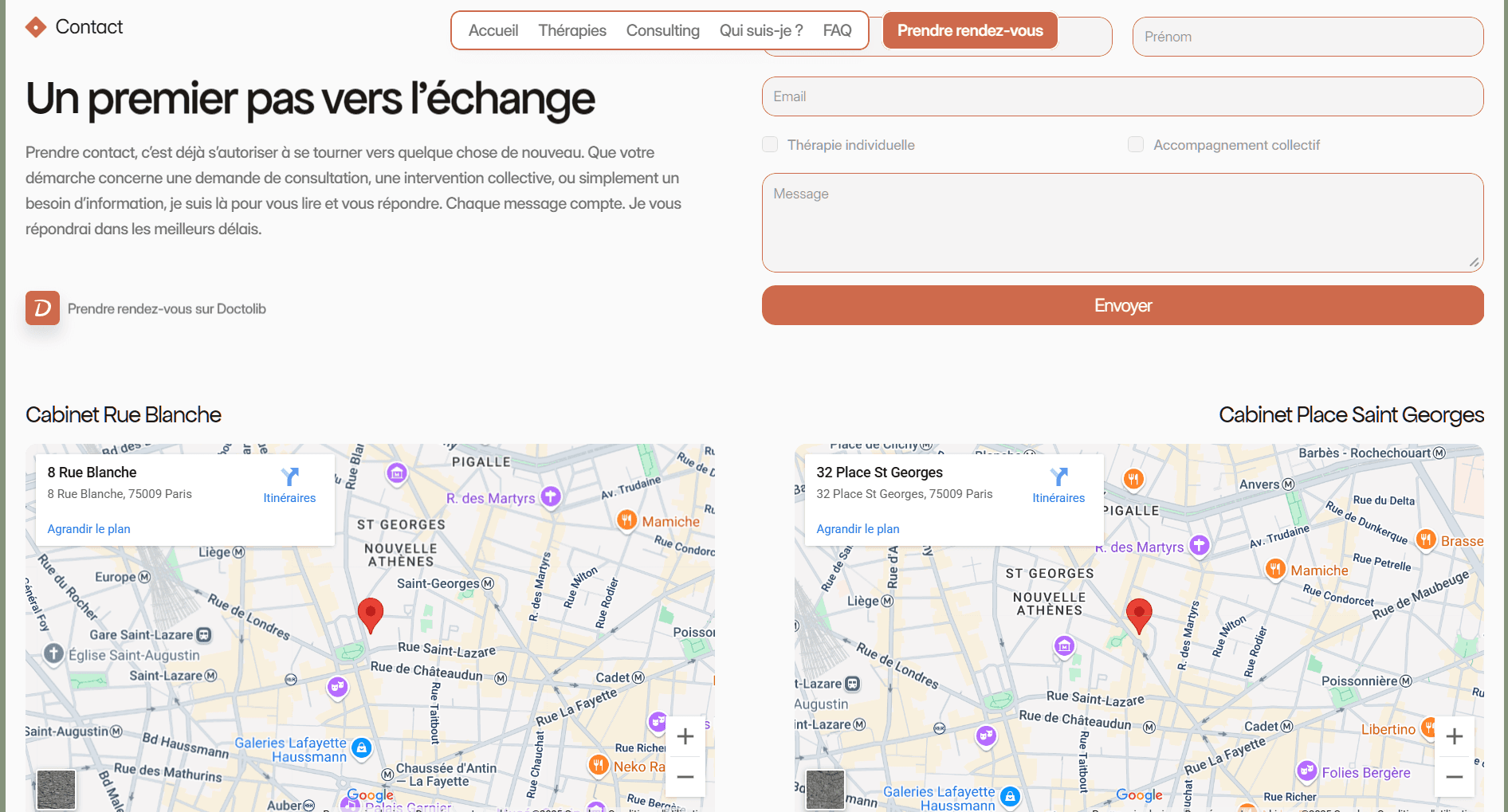
Task: Click Agrandir le plan for 32 Place St Georges
Action: 858,528
